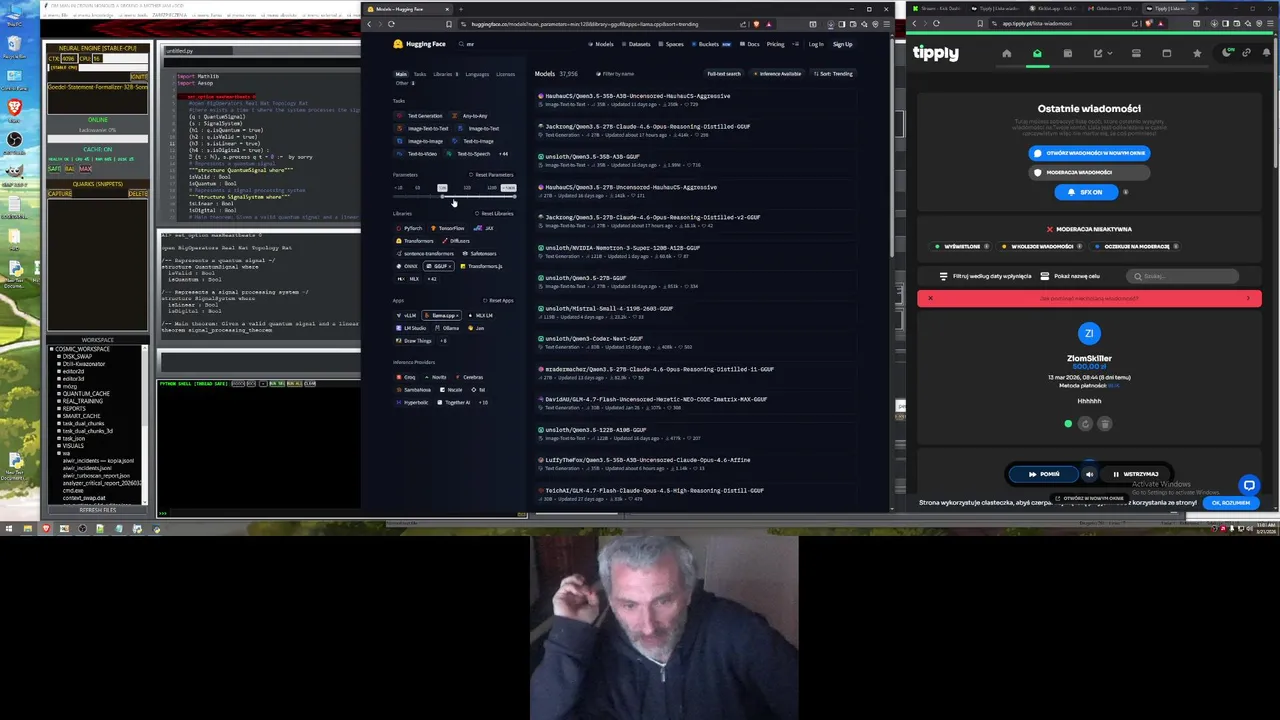Expand the +10 more inference providers

click(x=483, y=403)
